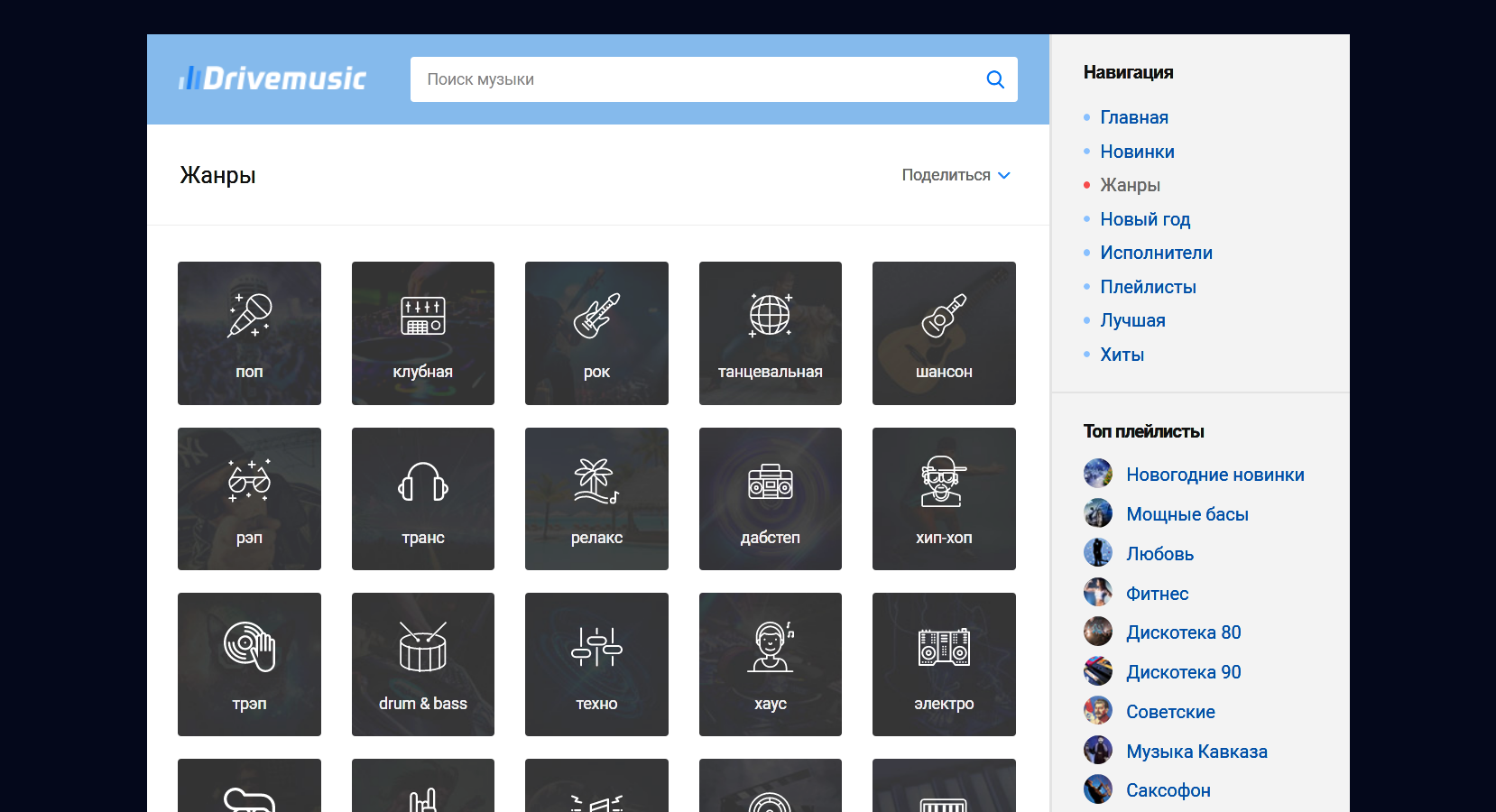This screenshot has width=1496, height=812.
Task: Choose the шансон acoustic guitar tile
Action: (x=944, y=333)
